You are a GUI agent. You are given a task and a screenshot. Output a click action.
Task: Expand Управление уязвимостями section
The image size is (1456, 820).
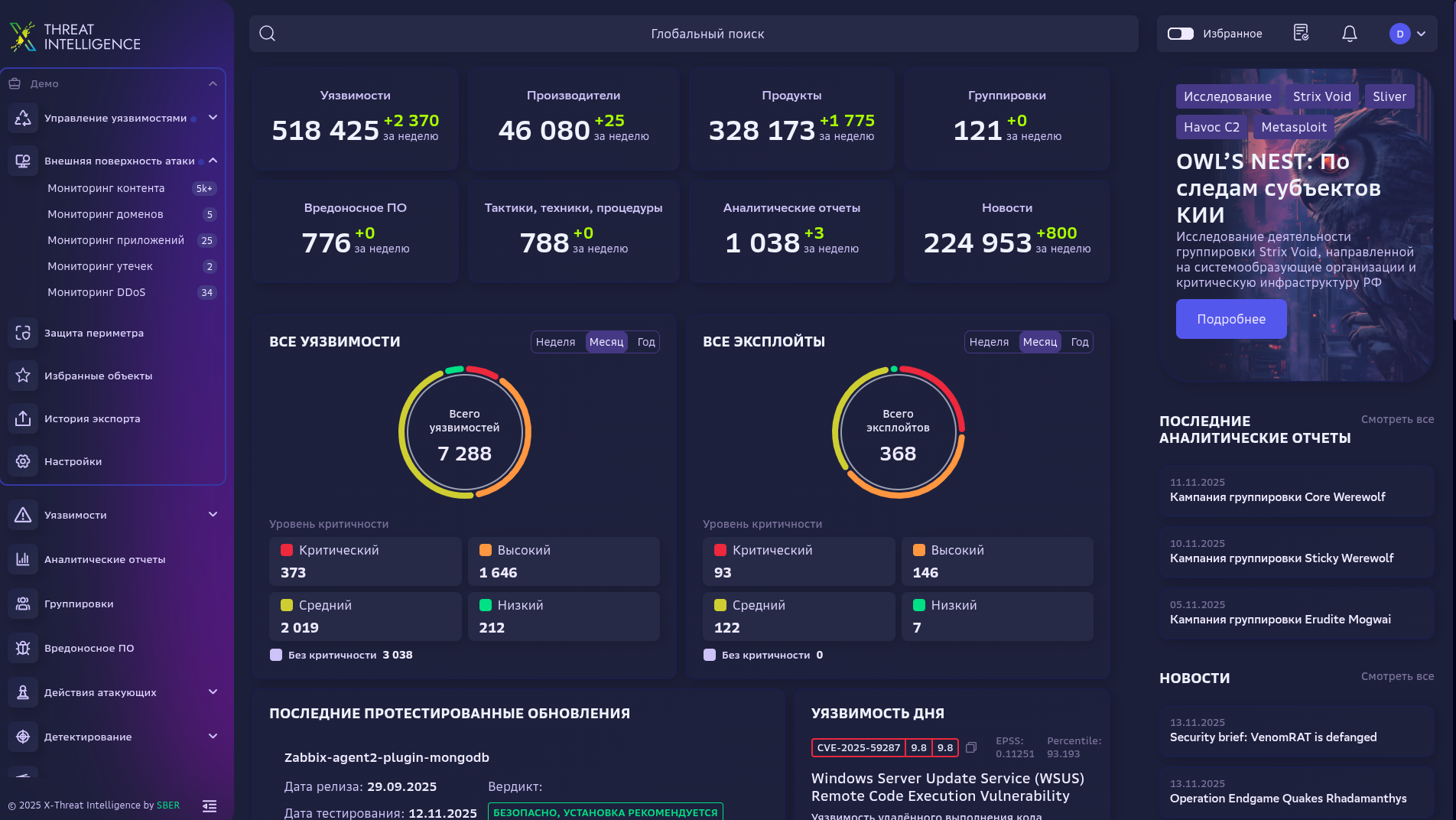(x=213, y=118)
